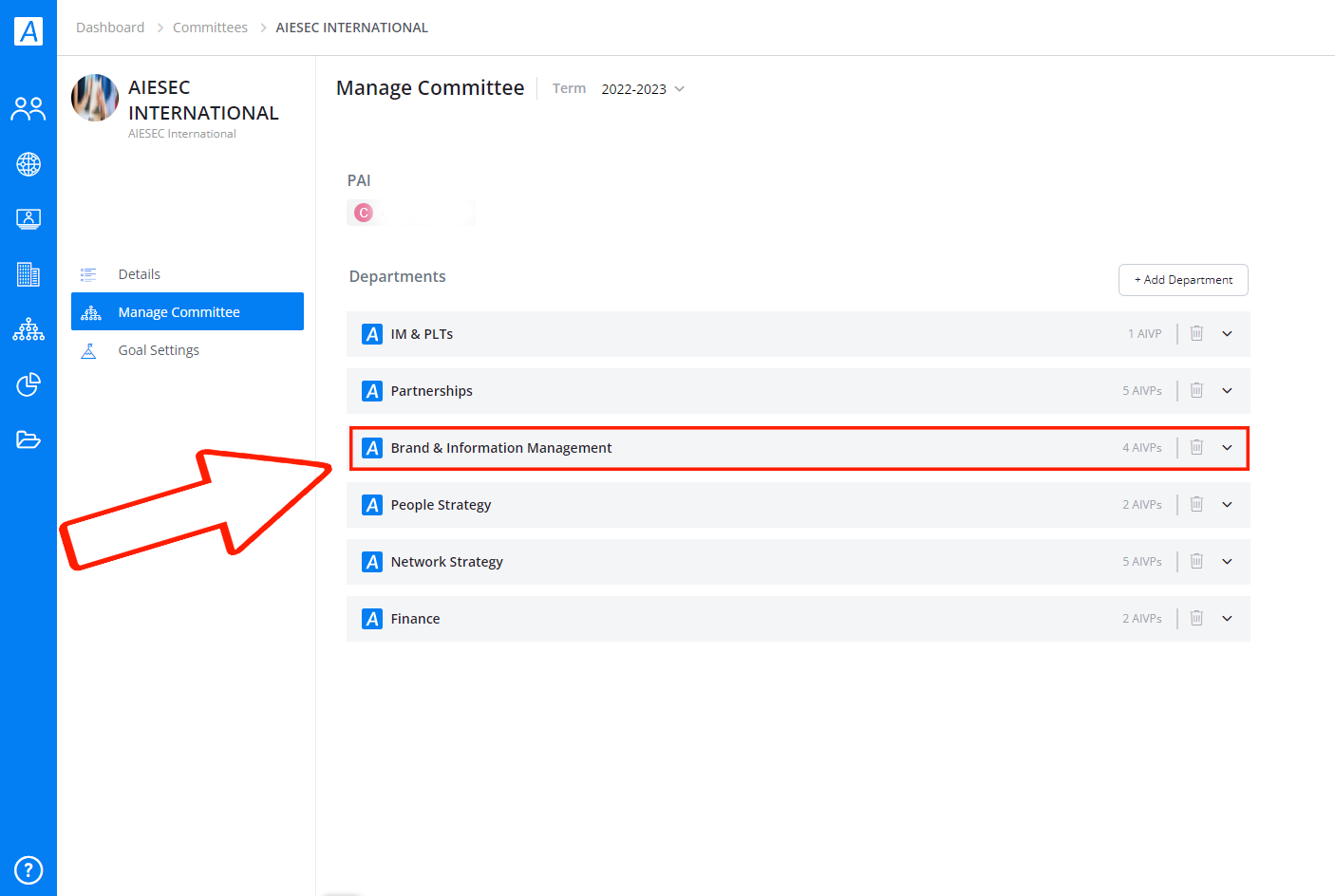This screenshot has height=896, width=1335.
Task: Expand the IM & PLTs department
Action: click(x=1227, y=333)
